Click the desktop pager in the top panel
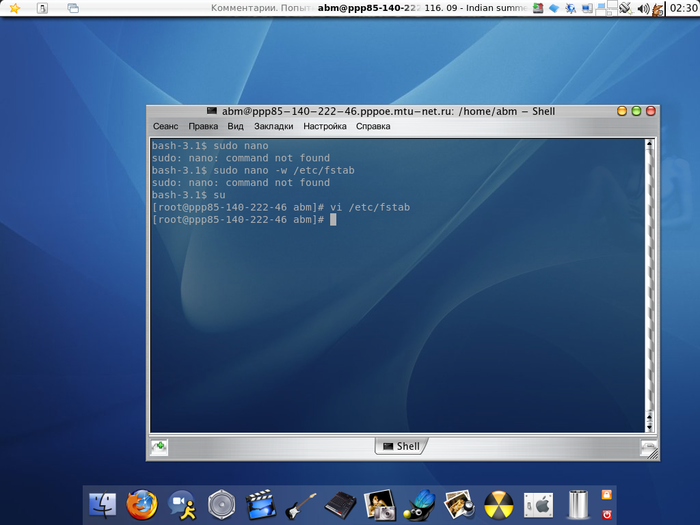The width and height of the screenshot is (700, 525). tap(607, 8)
